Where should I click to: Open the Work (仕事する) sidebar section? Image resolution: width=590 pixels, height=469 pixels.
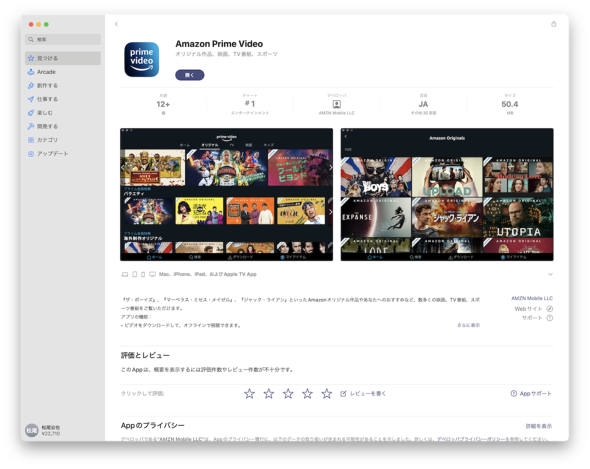(x=63, y=99)
